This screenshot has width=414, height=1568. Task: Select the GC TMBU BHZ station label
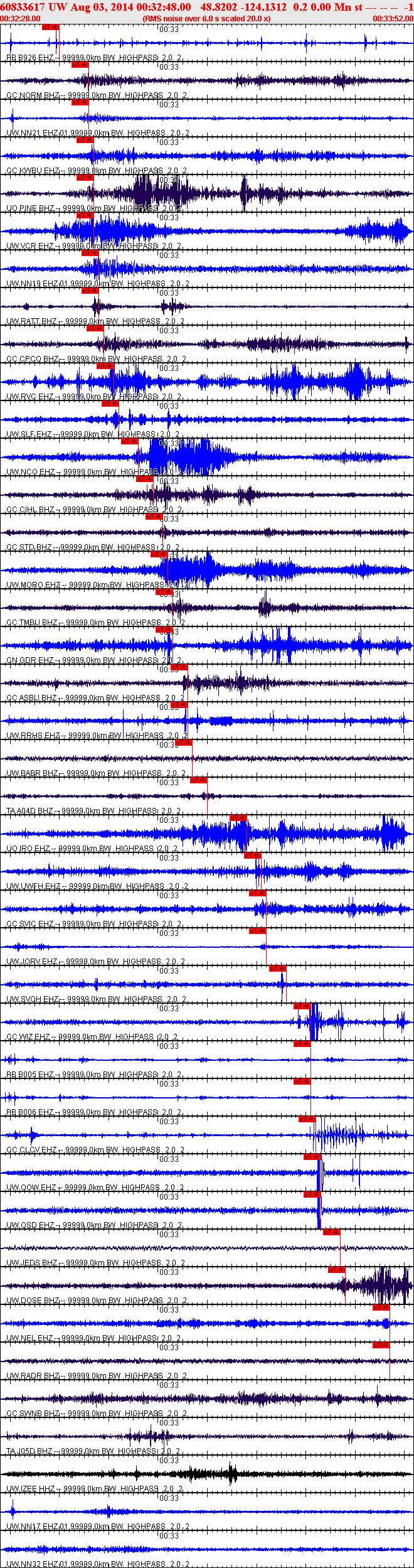pyautogui.click(x=97, y=623)
